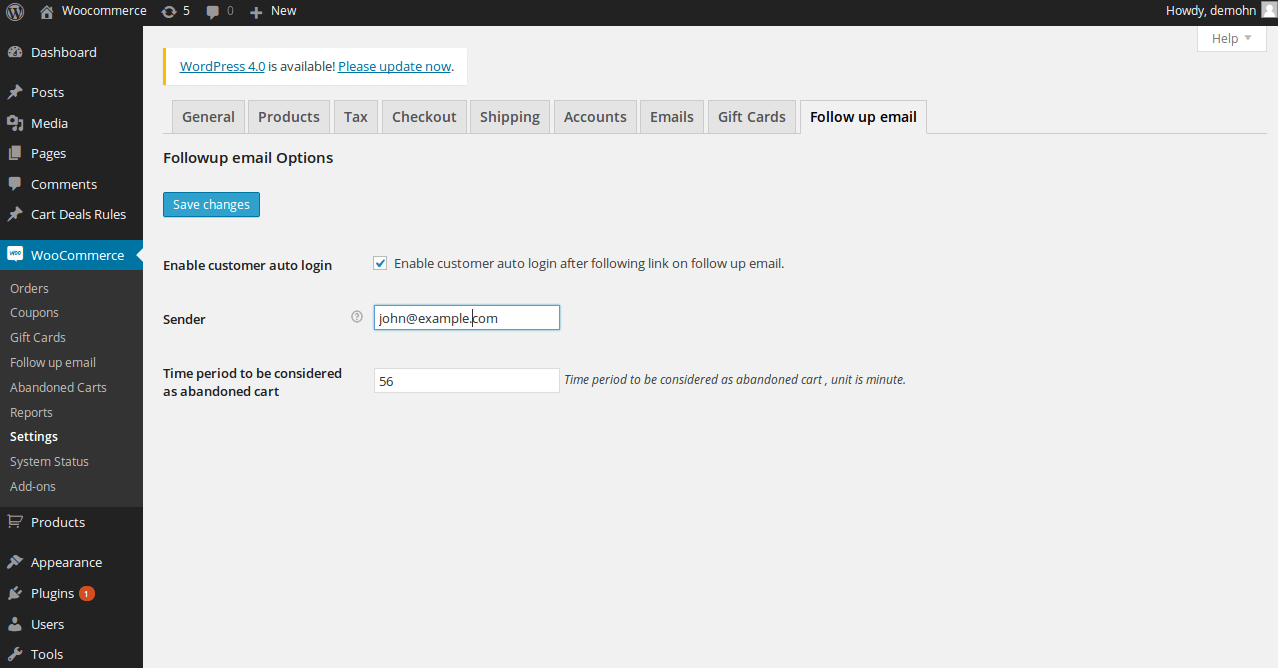Open the updates icon showing 5
Image resolution: width=1278 pixels, height=668 pixels.
170,11
